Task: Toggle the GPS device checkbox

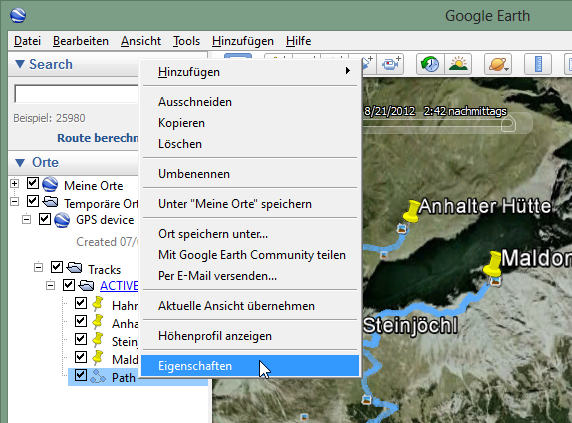Action: pos(45,219)
